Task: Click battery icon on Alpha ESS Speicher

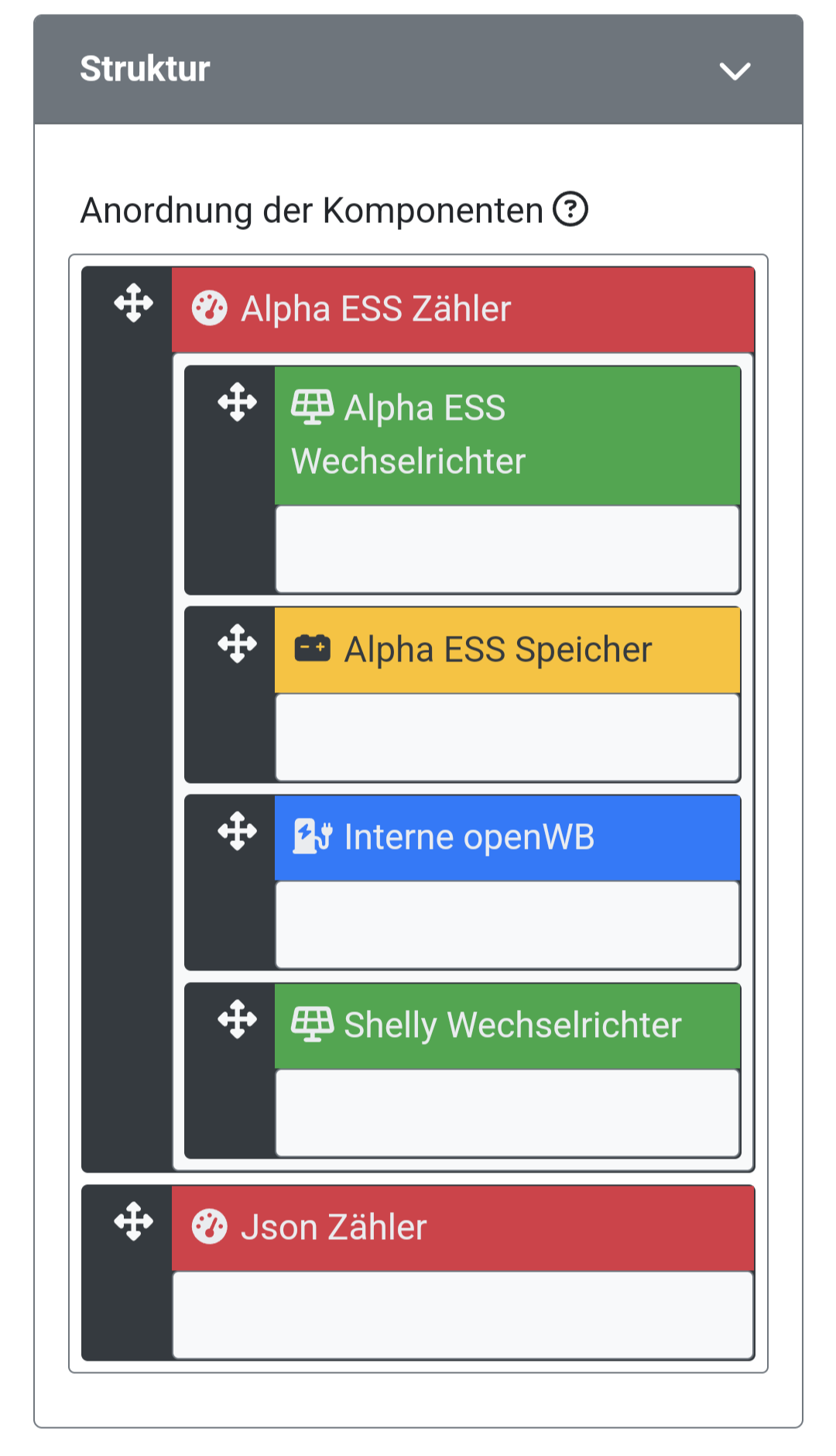Action: 312,649
